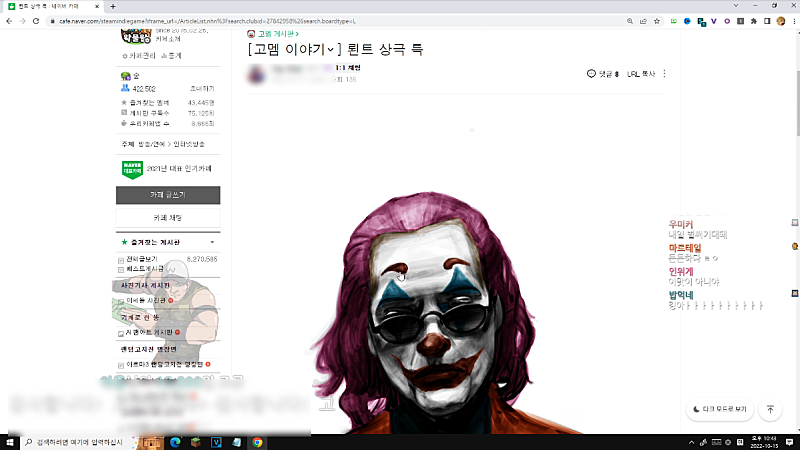Open the cafe logo thumbnail in sidebar
The image size is (800, 450).
(136, 36)
